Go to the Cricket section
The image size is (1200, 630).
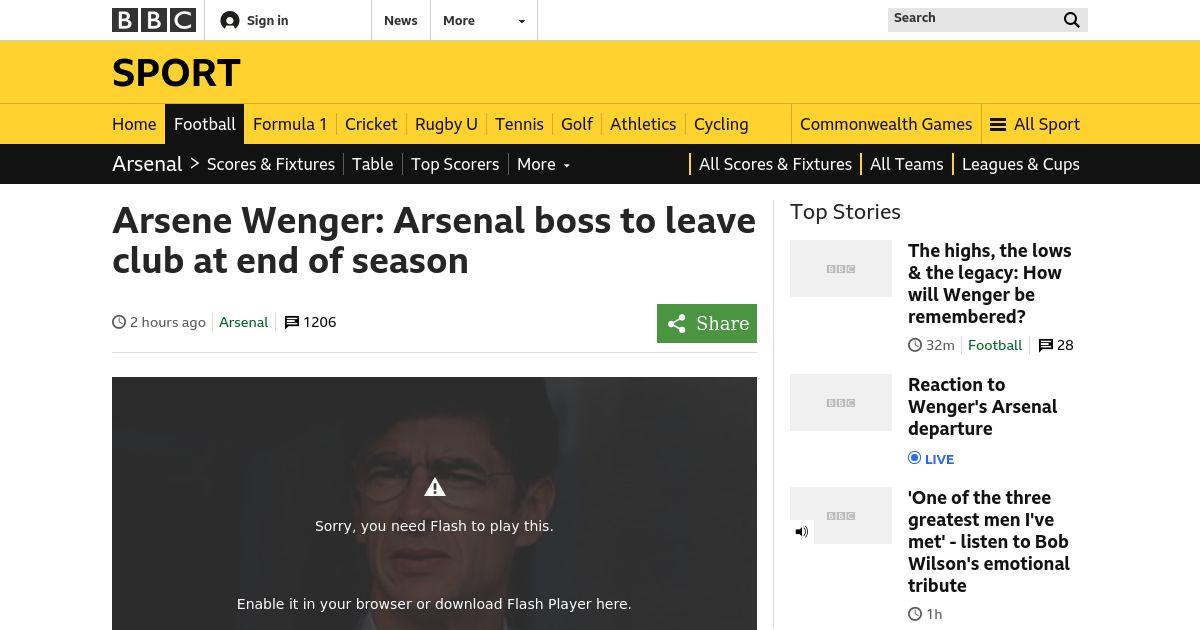371,124
